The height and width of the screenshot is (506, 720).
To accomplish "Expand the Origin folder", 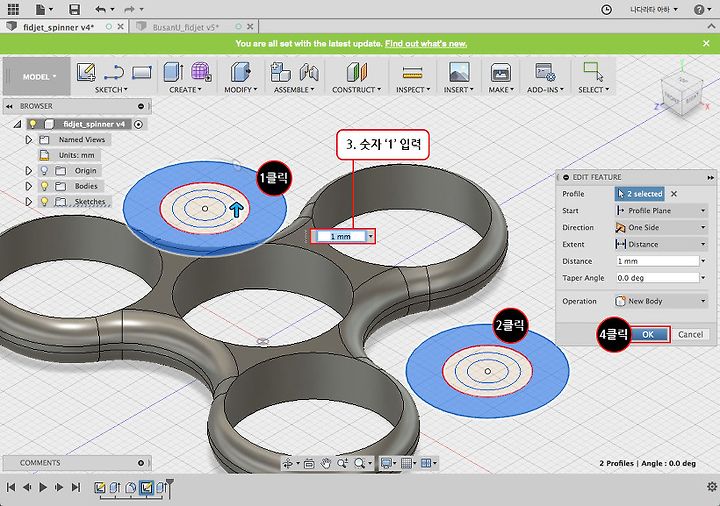I will 28,170.
